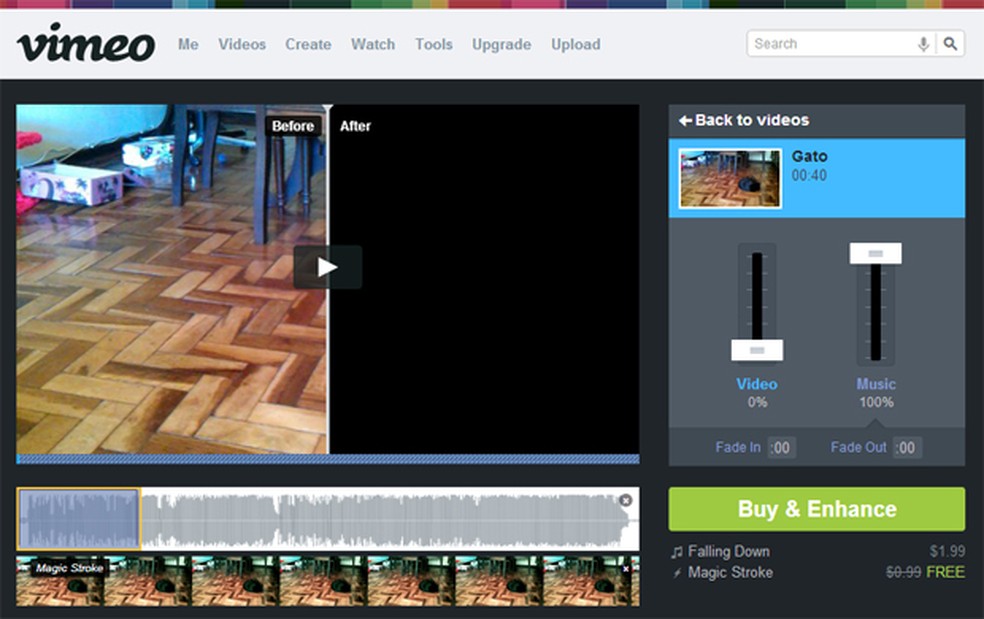
Task: Switch to the Watch section
Action: pos(373,44)
